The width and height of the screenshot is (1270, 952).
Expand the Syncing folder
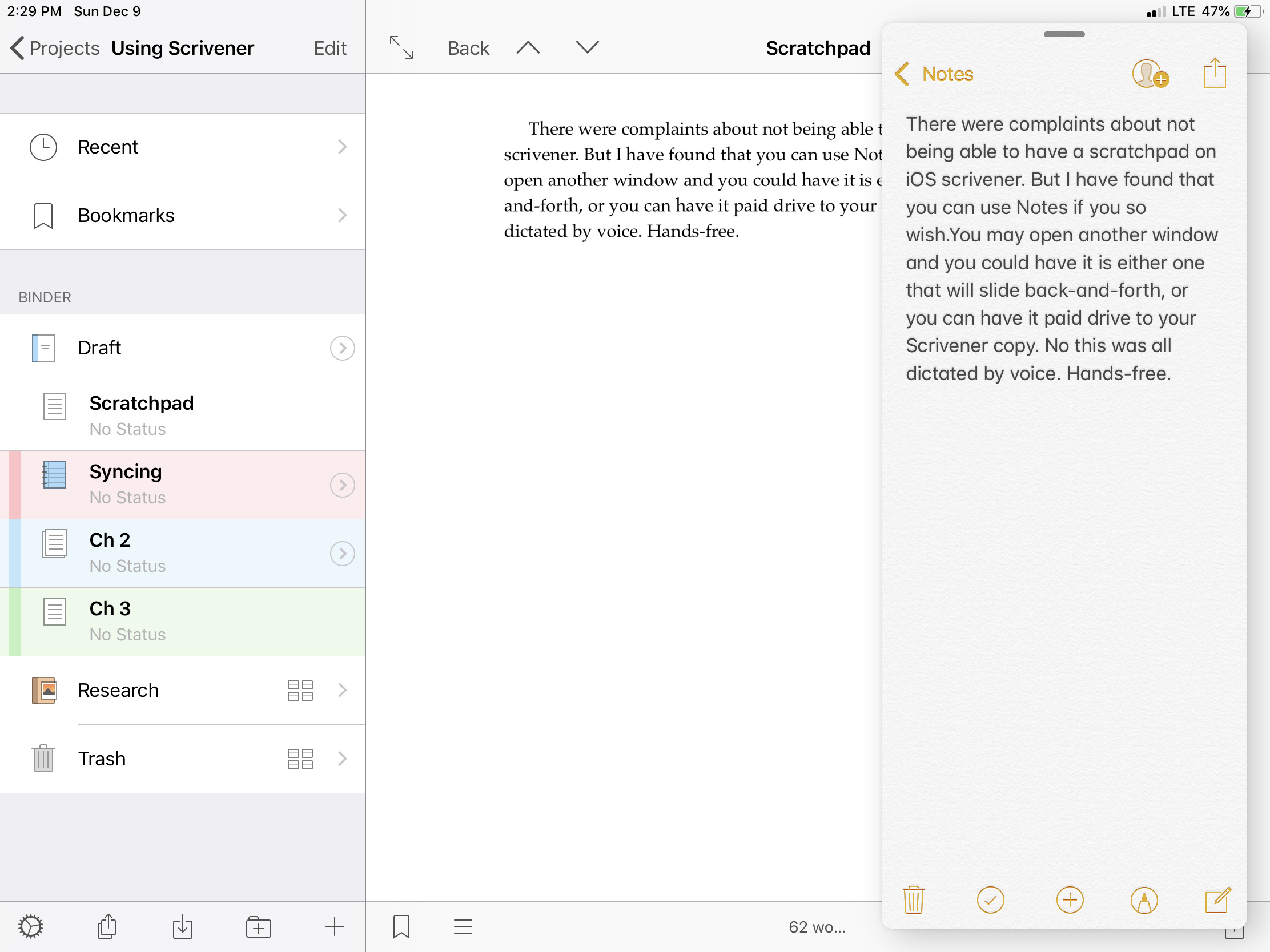(342, 485)
